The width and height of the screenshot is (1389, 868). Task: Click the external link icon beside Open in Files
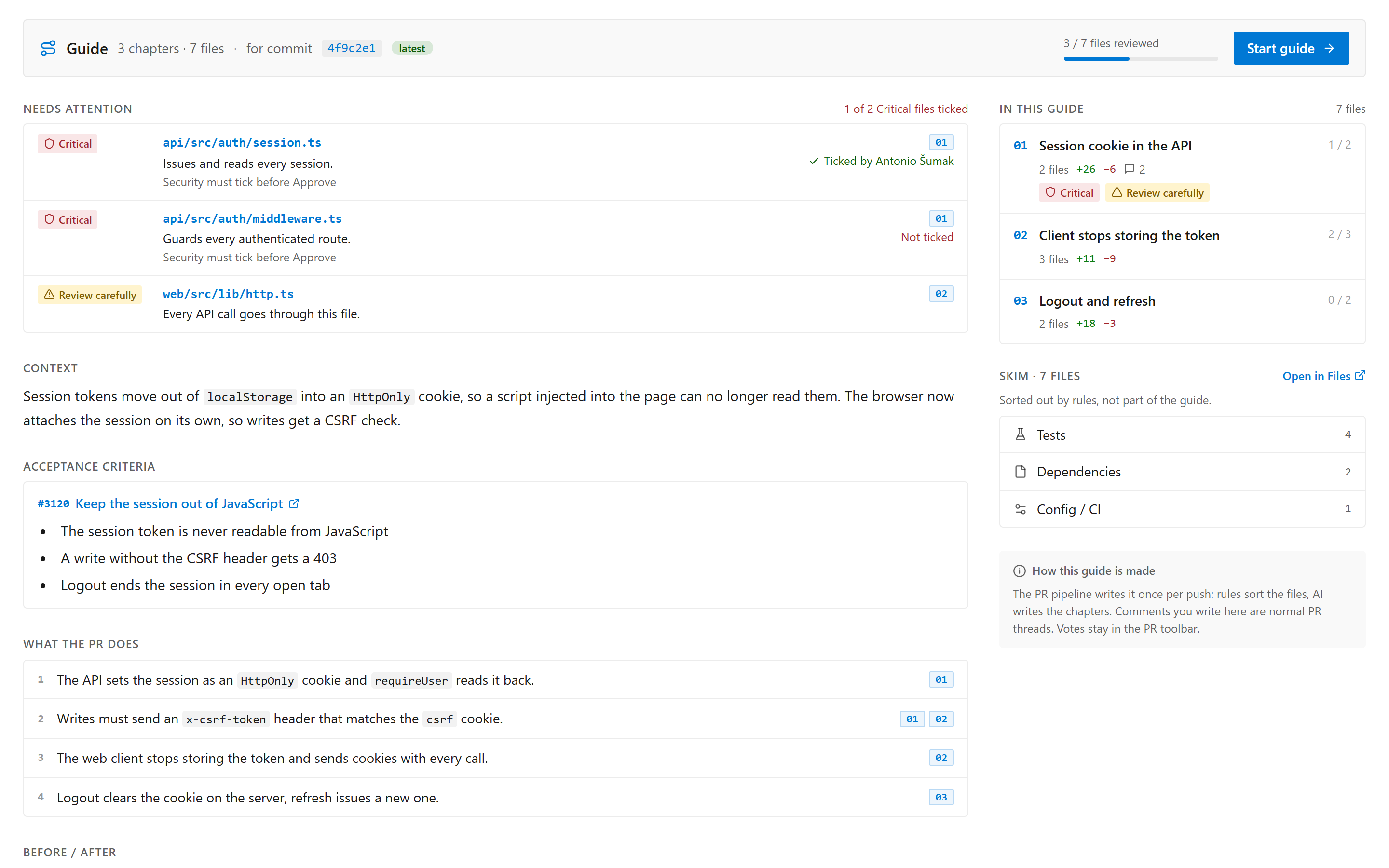(x=1360, y=376)
